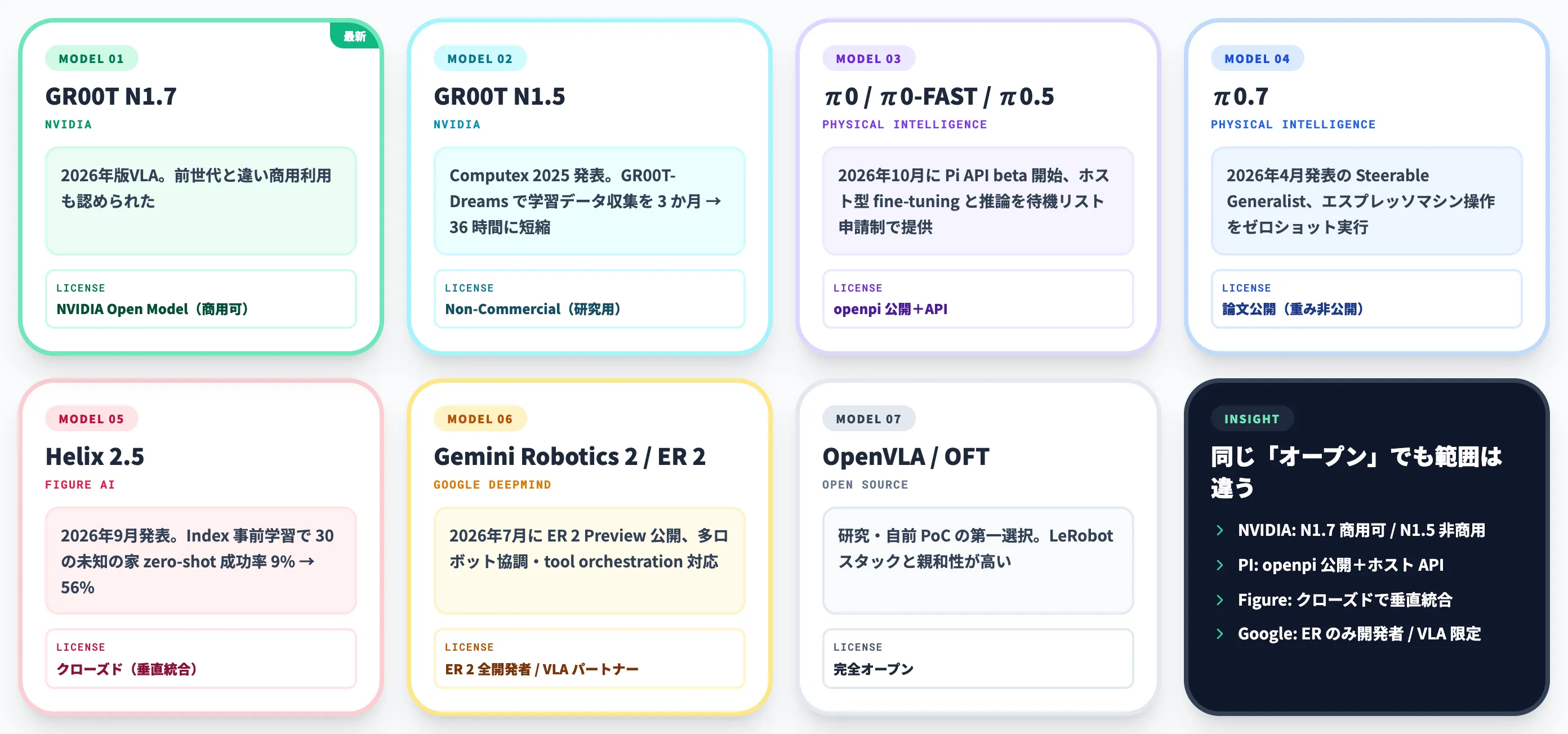Click chevron icon beside PI: openpi 公開 line
Screen dimensions: 1568x734
click(1219, 565)
